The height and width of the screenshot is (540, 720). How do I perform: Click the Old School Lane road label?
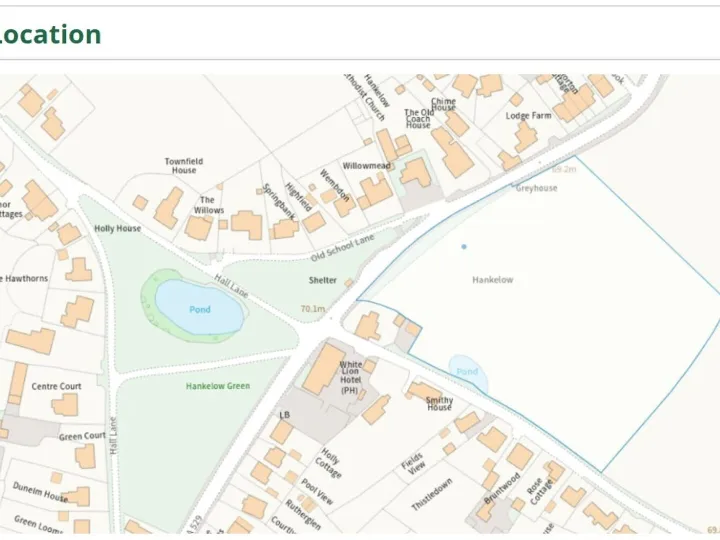343,248
